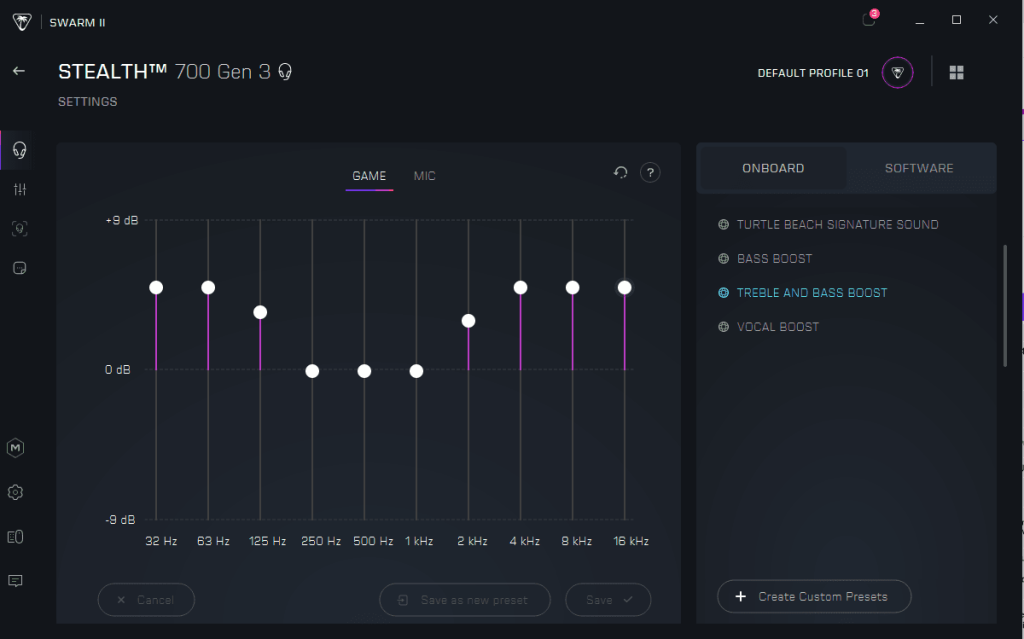Open the headset section in sidebar
Image resolution: width=1024 pixels, height=639 pixels.
(18, 150)
